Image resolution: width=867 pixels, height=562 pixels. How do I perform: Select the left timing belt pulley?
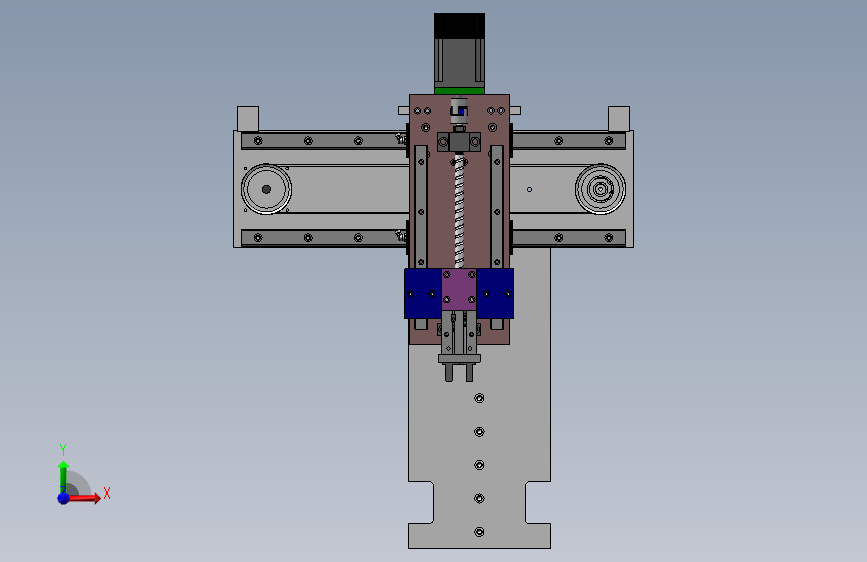[x=267, y=189]
